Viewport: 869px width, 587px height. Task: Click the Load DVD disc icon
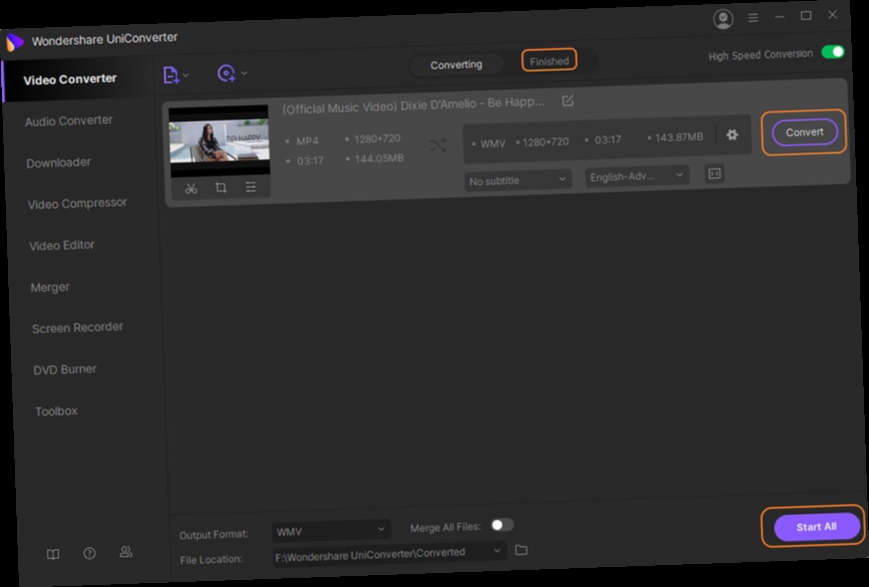(226, 73)
